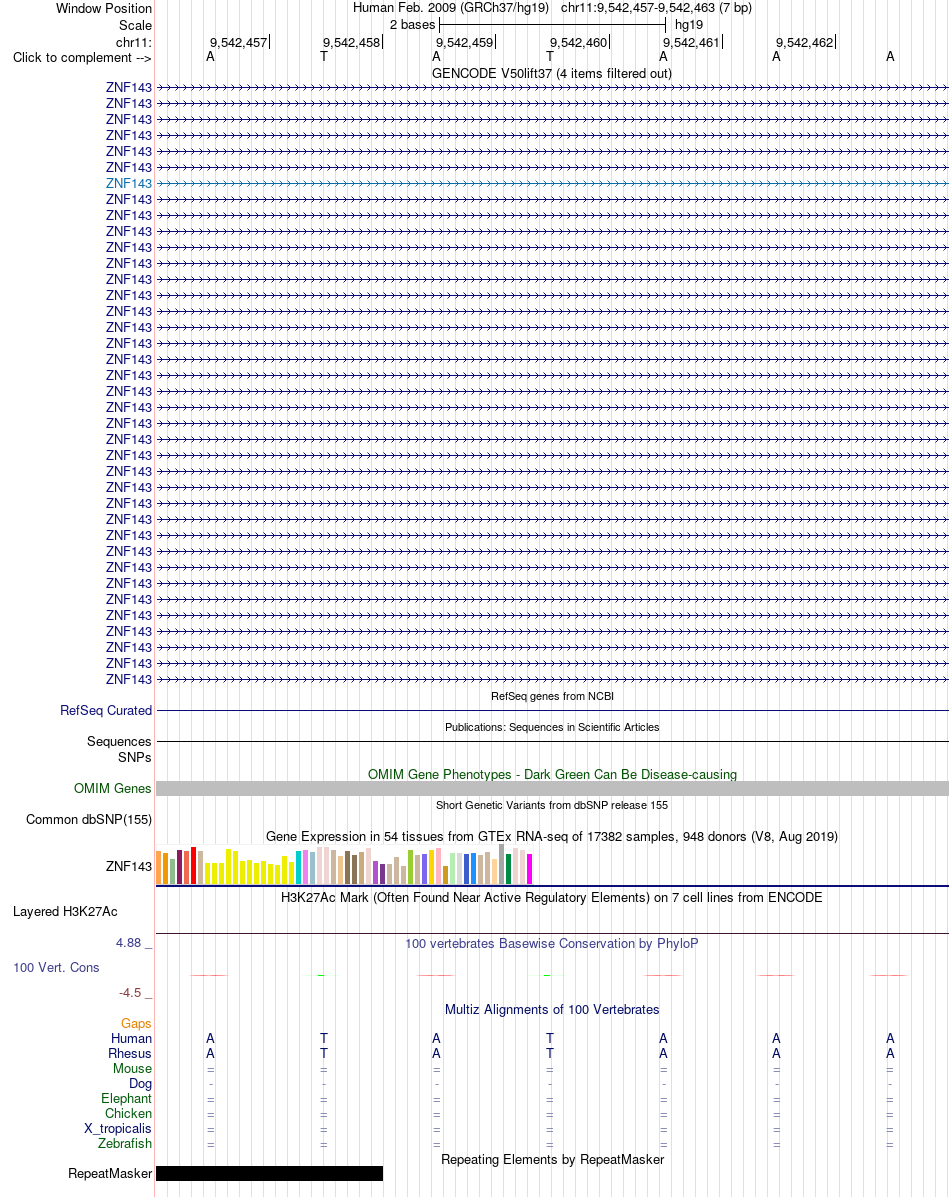Click the -4.5 lower conservation scale value
Image resolution: width=950 pixels, height=1197 pixels.
pos(130,993)
